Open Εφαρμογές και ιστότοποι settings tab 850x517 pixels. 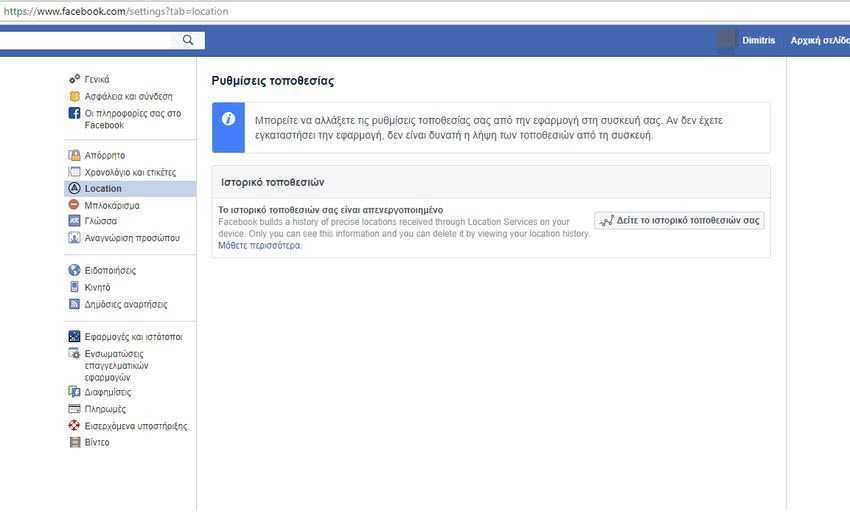(133, 337)
